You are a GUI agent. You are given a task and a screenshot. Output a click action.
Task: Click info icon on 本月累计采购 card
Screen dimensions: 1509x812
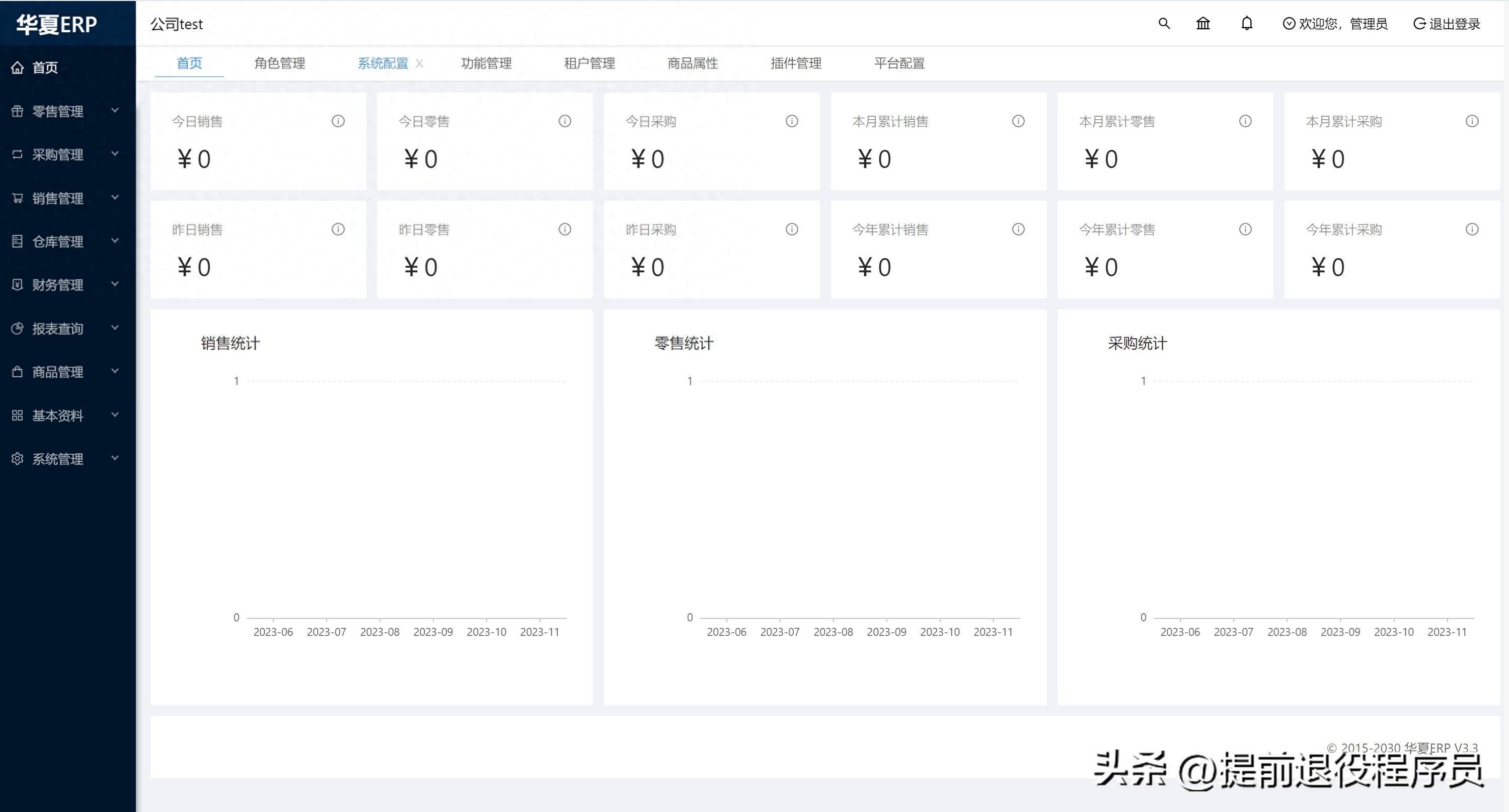(x=1472, y=121)
